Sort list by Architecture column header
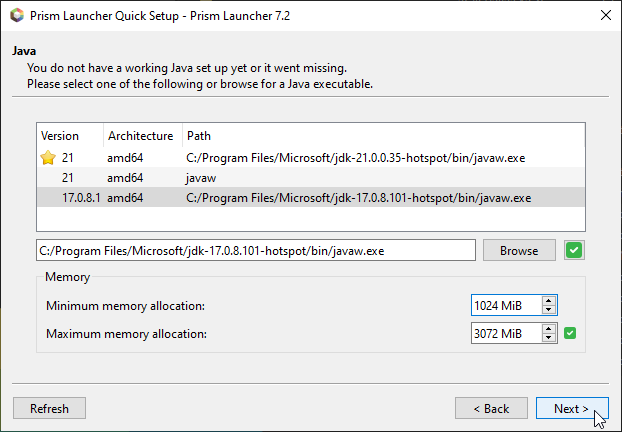Screen dimensions: 622x432 (140, 135)
